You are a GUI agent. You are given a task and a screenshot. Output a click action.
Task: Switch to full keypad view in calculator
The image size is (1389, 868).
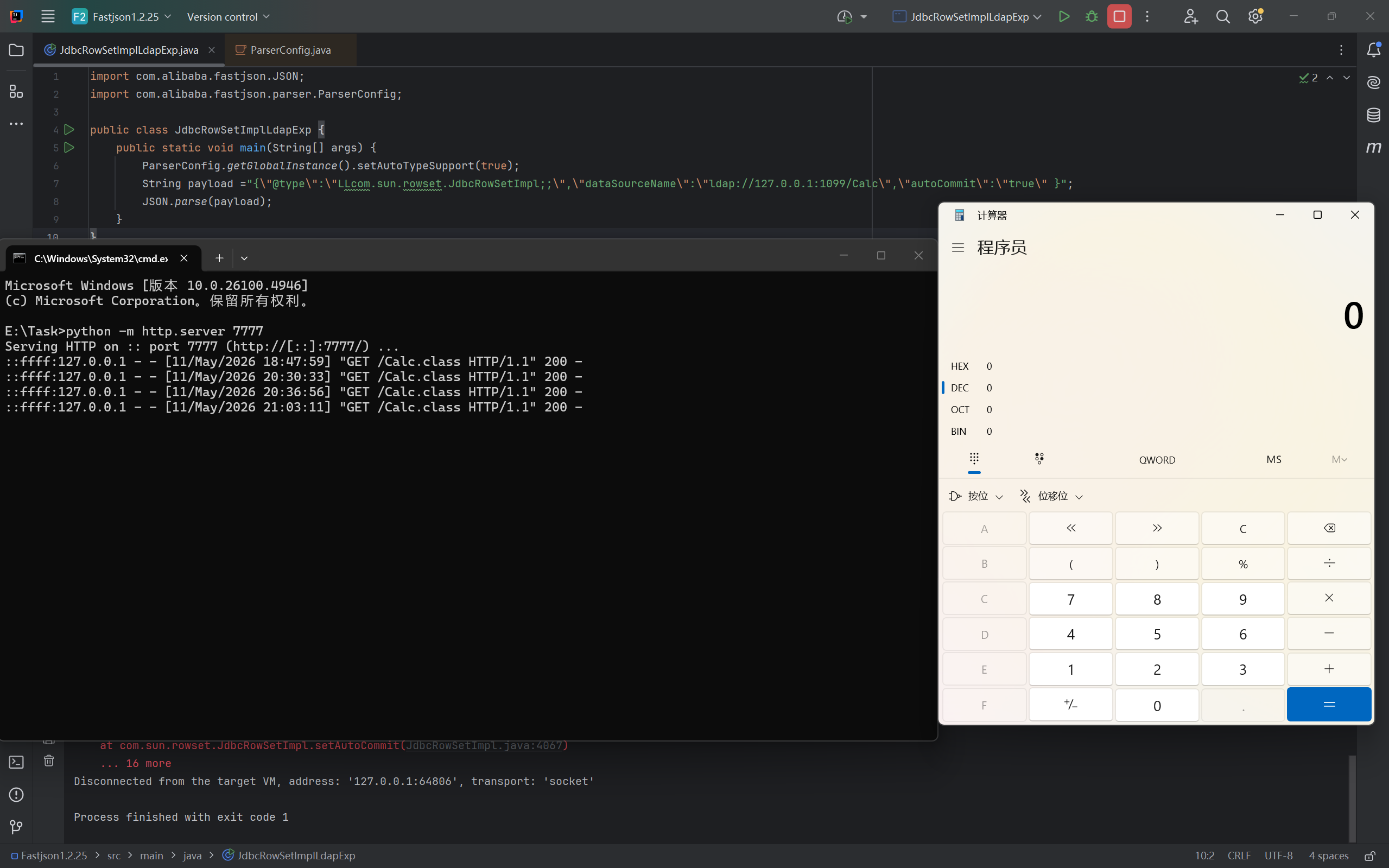974,459
